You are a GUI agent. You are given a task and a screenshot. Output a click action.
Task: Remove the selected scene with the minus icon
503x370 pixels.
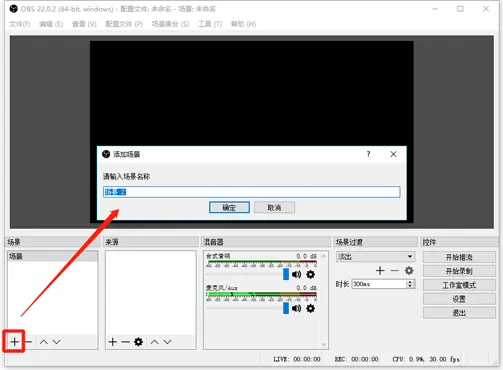29,342
